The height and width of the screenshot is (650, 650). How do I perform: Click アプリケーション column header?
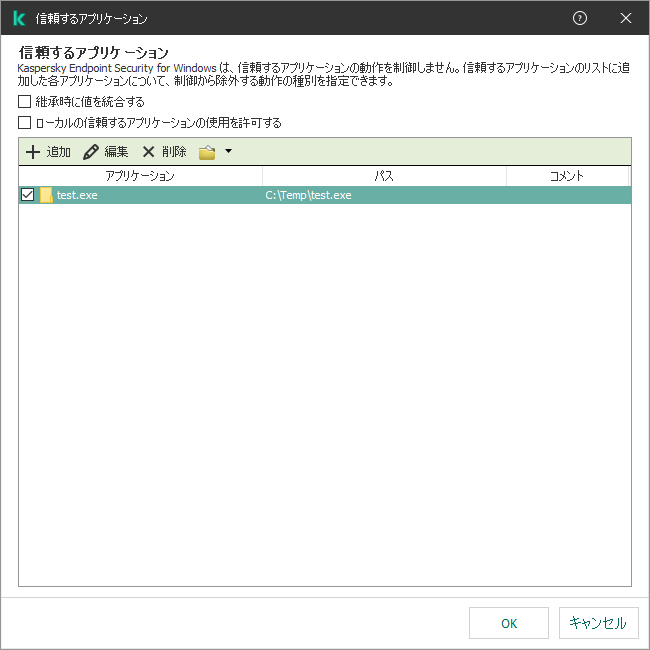click(x=140, y=176)
